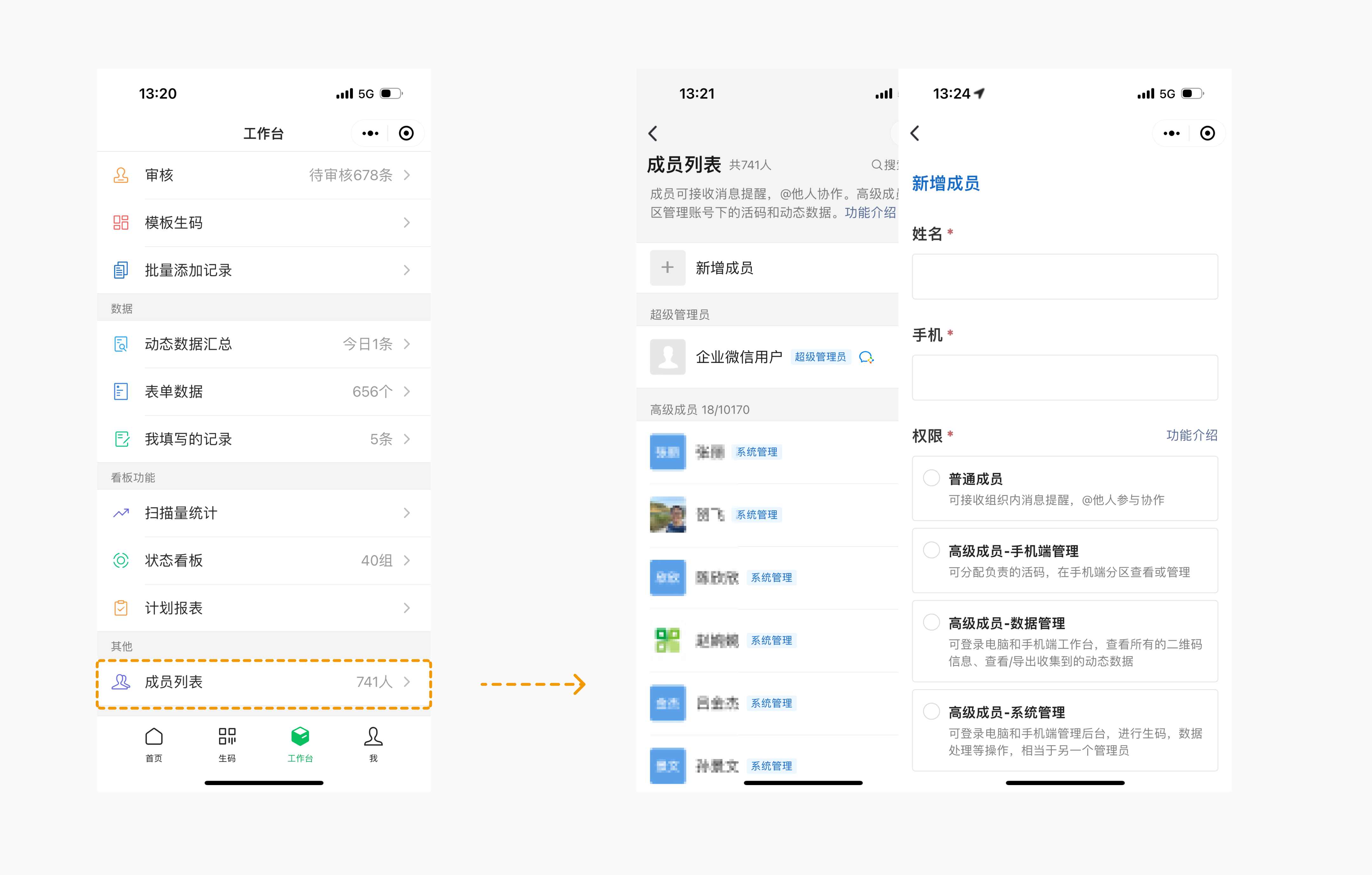Click the 手机 input field

pos(1064,377)
